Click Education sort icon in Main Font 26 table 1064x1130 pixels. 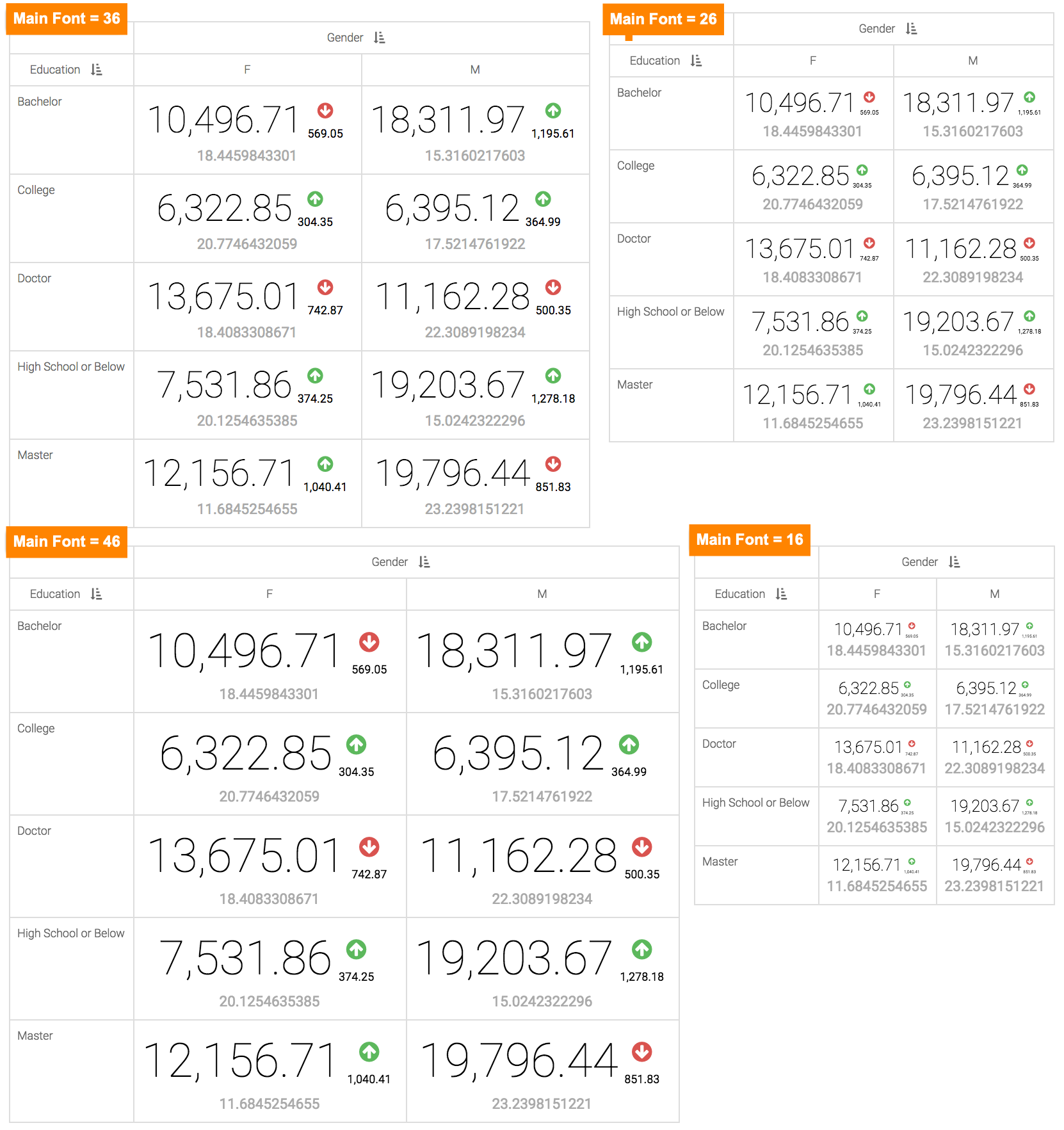697,61
